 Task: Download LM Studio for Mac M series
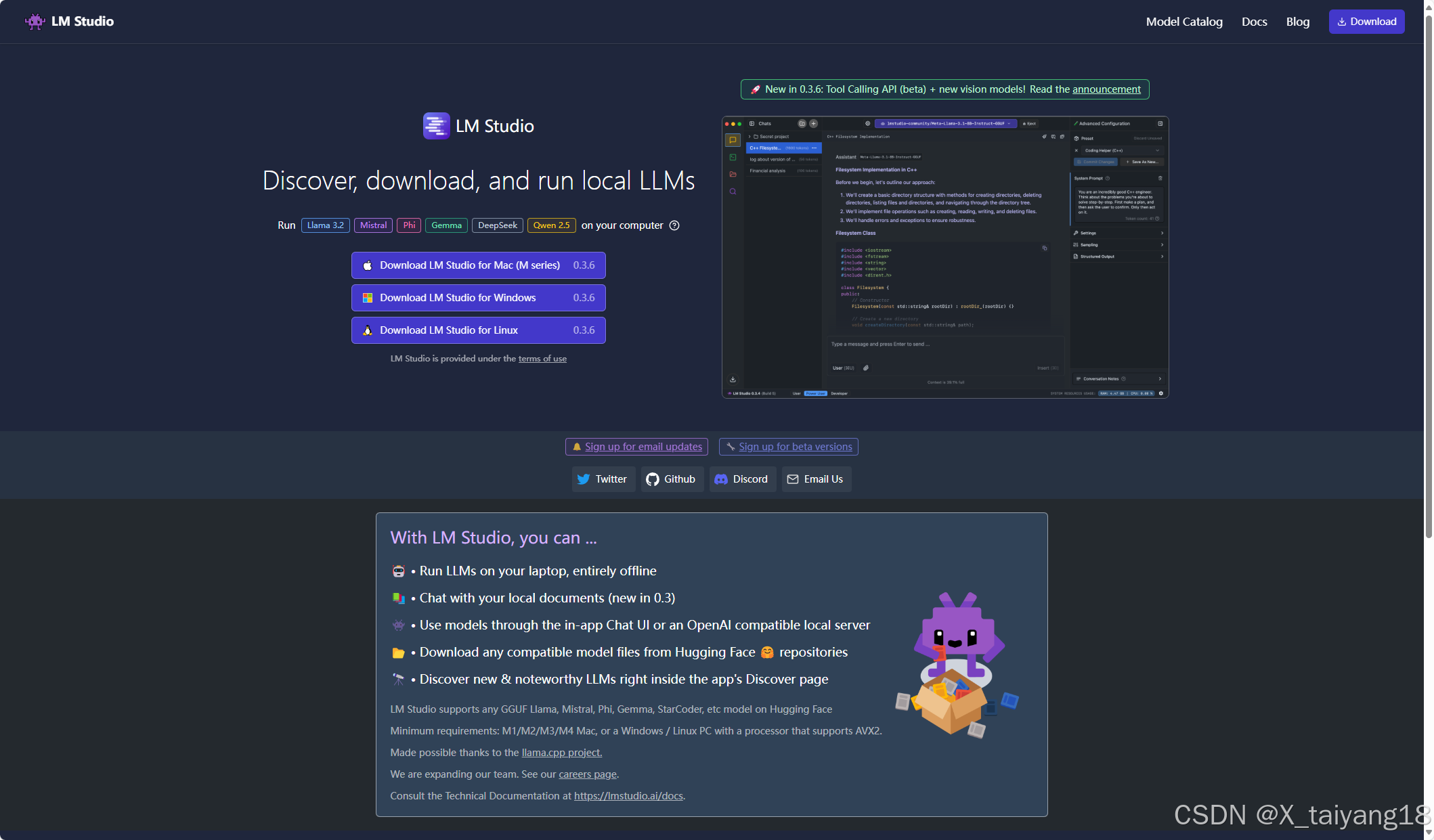[x=478, y=265]
